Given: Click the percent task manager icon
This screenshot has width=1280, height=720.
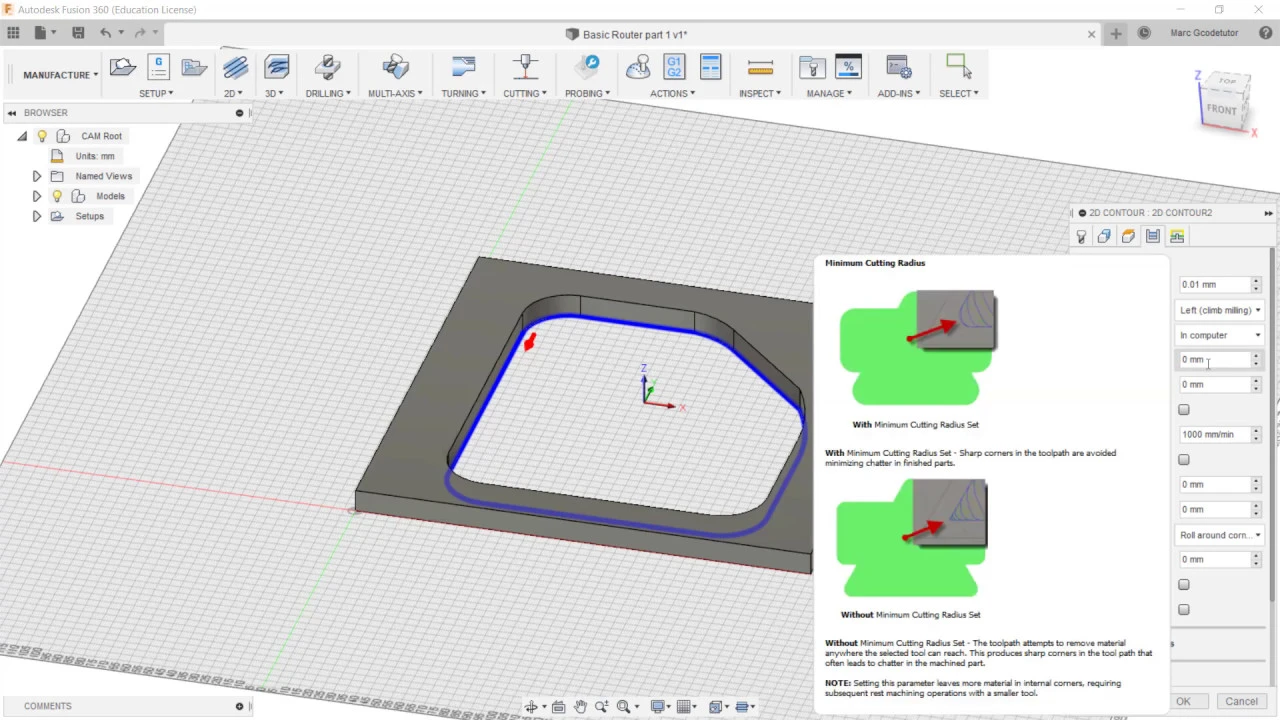Looking at the screenshot, I should click(x=848, y=67).
